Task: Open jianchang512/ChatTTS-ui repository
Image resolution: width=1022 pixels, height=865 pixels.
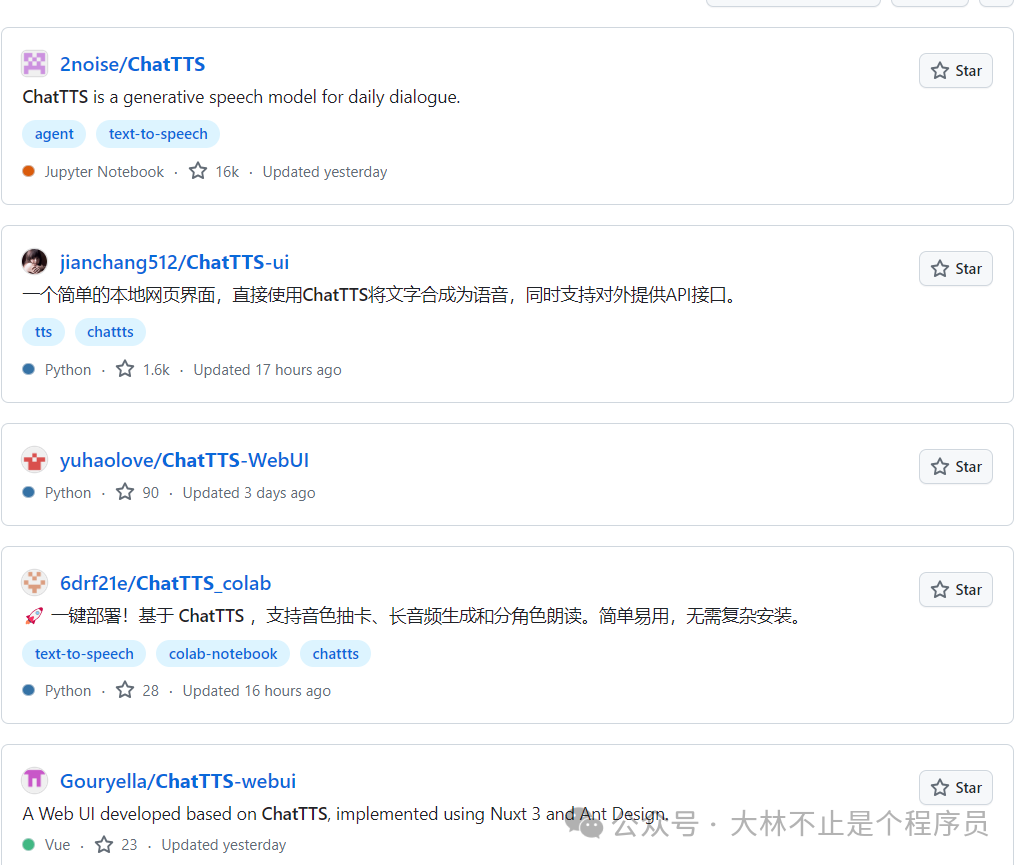Action: click(x=174, y=262)
